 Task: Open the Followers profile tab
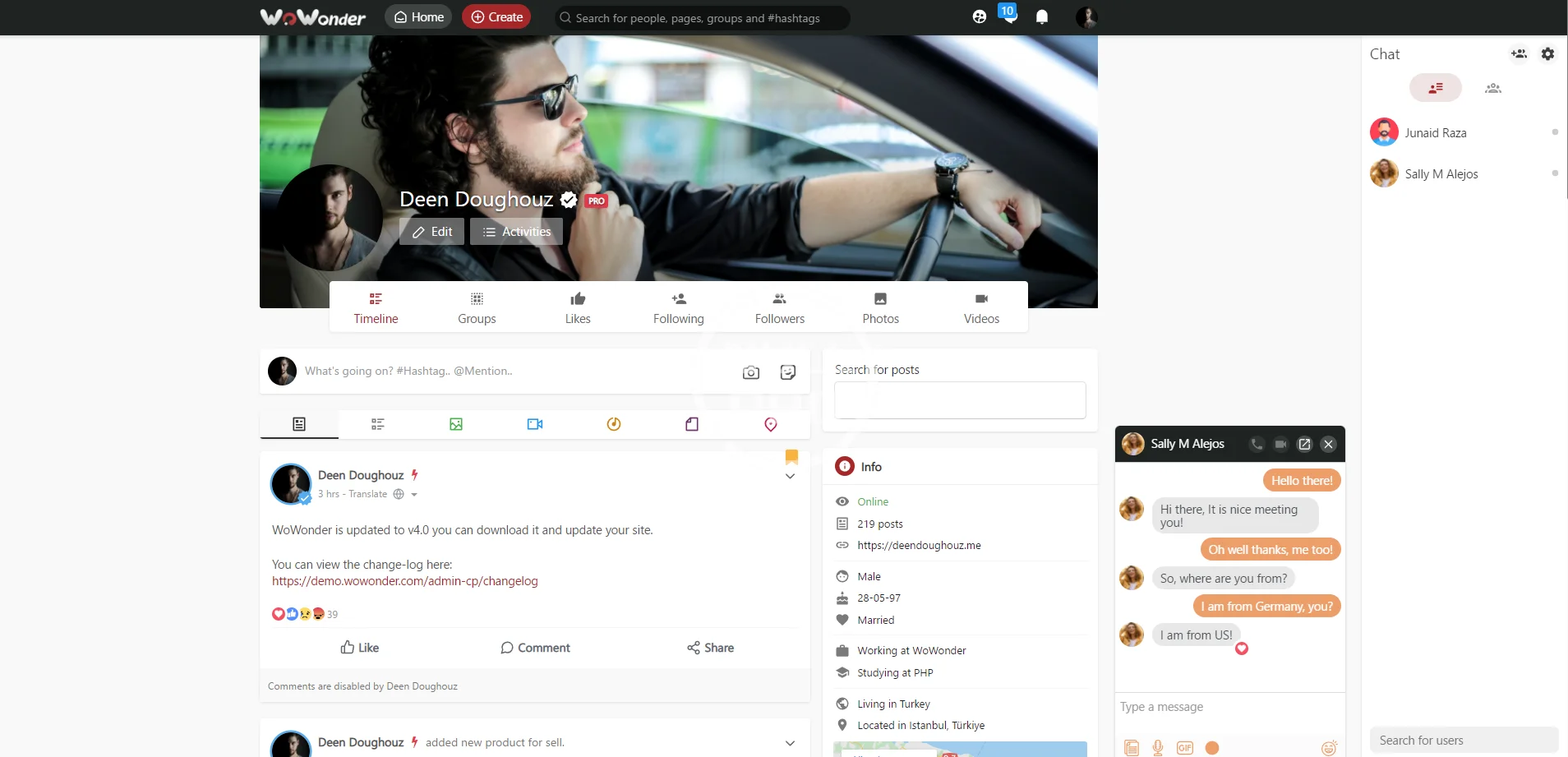pos(780,308)
